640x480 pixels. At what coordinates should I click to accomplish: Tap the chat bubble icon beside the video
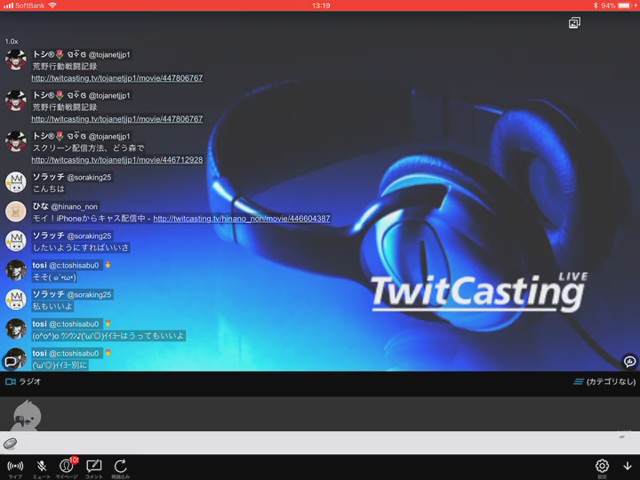pyautogui.click(x=630, y=361)
